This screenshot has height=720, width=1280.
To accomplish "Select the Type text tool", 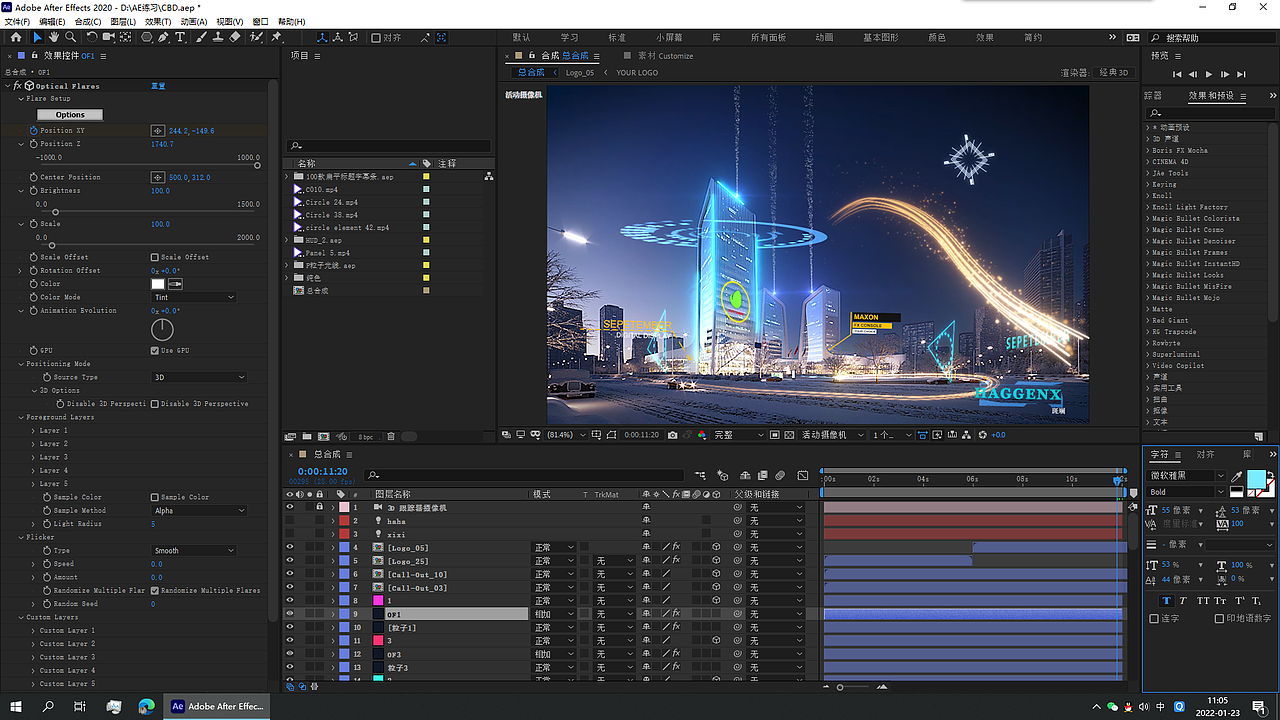I will [x=180, y=37].
